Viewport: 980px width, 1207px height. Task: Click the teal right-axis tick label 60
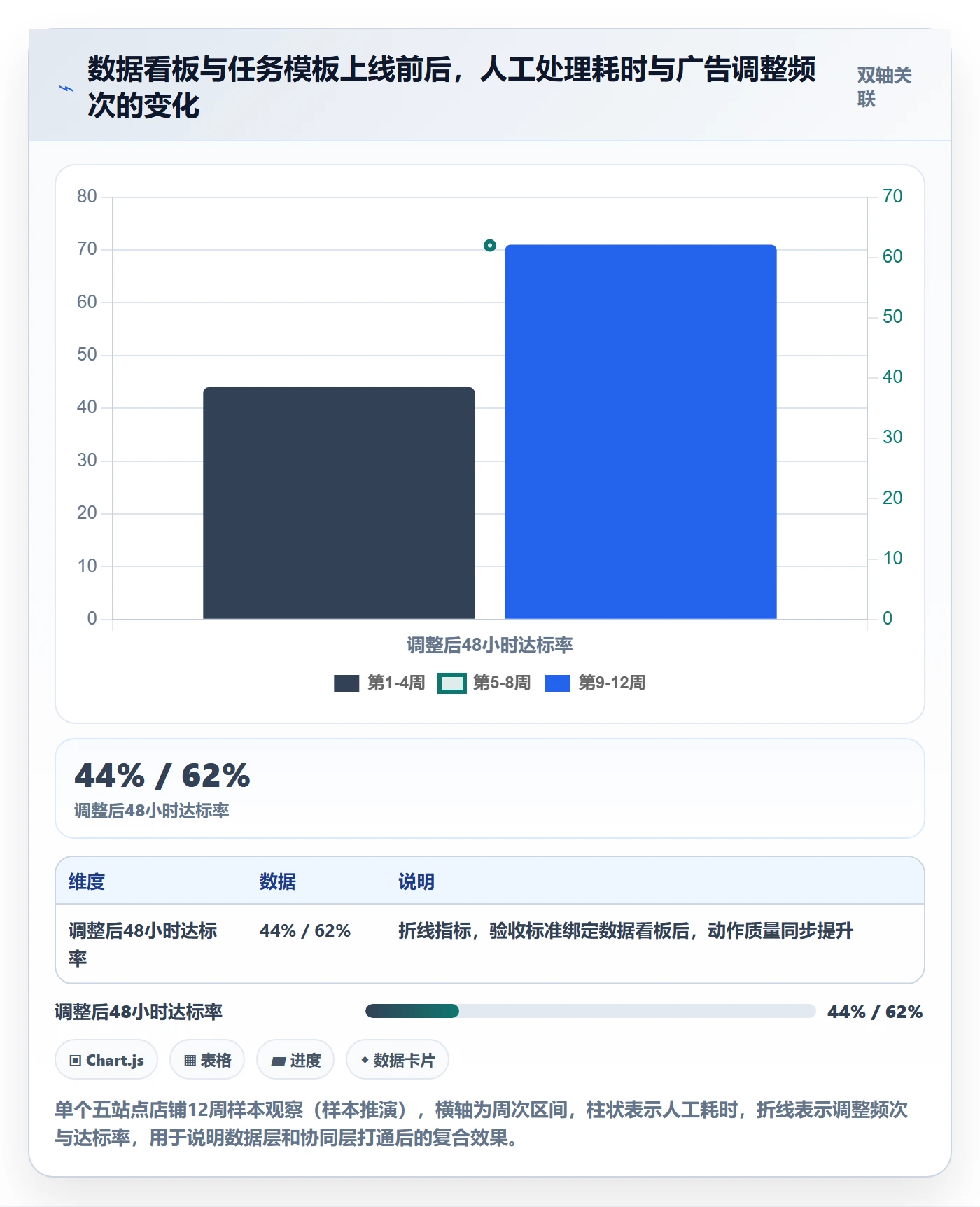pyautogui.click(x=892, y=256)
